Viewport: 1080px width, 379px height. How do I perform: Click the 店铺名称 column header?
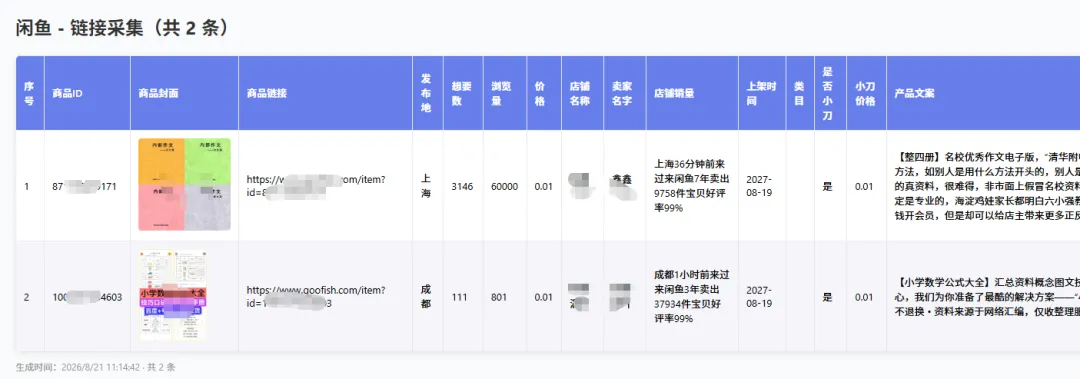tap(582, 93)
